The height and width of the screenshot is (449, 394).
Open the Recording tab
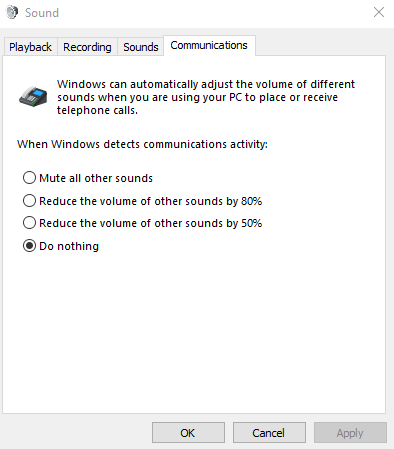tap(87, 47)
